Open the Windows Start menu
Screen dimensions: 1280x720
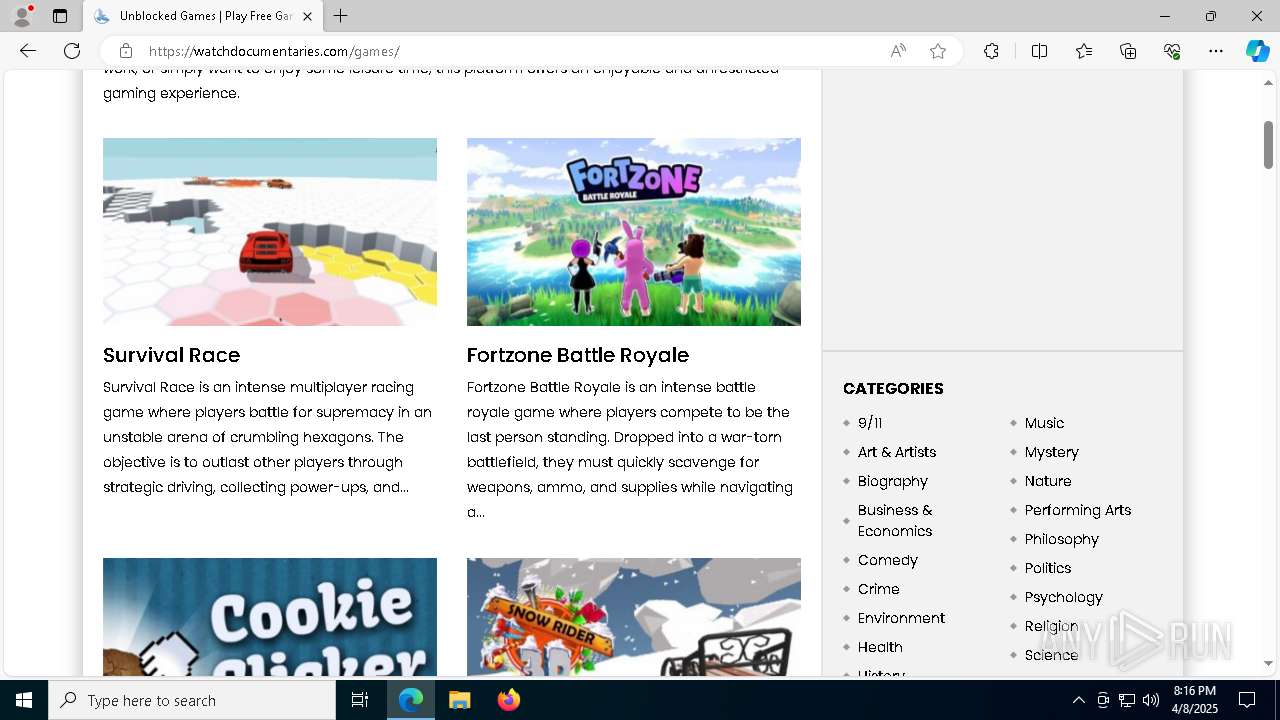point(24,700)
